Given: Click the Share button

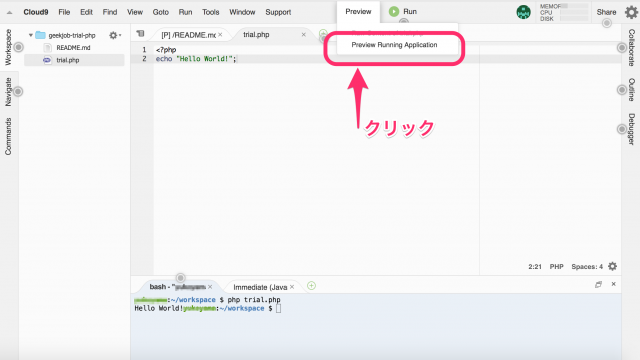Looking at the screenshot, I should tap(606, 12).
